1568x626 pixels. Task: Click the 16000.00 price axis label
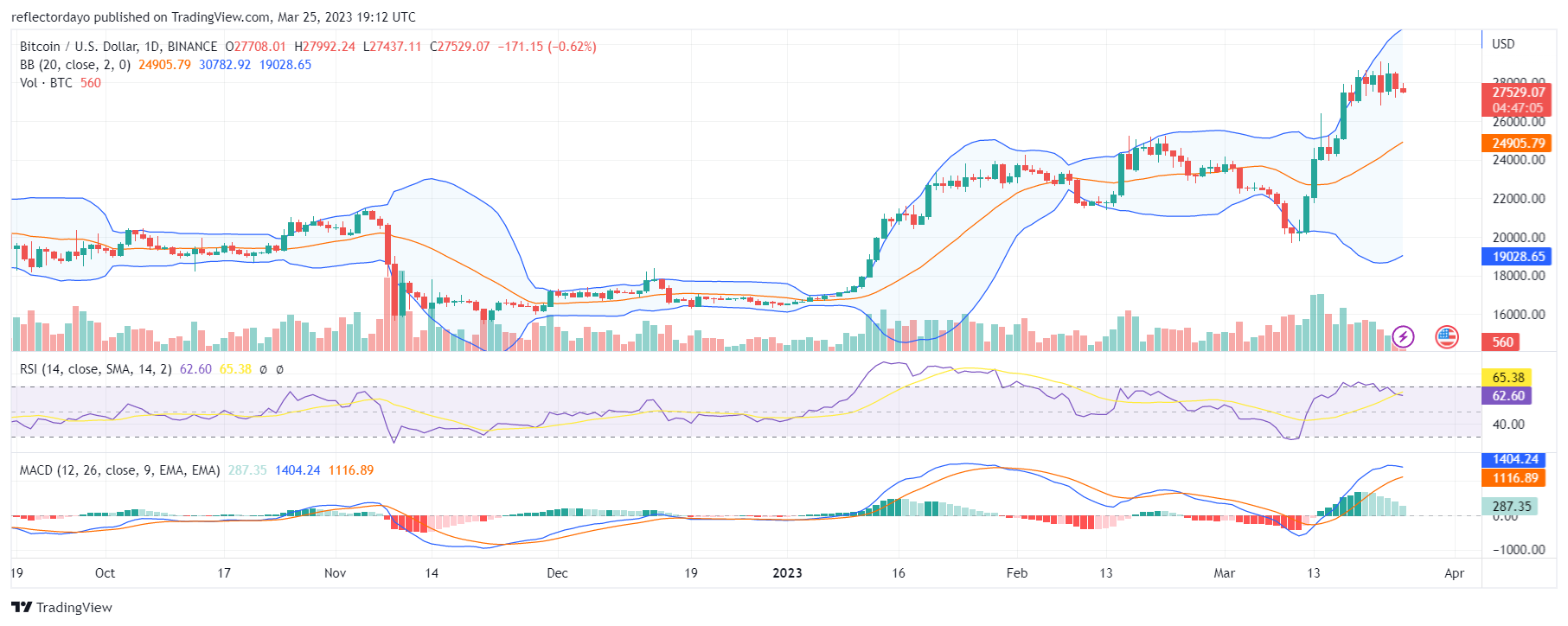[x=1519, y=315]
